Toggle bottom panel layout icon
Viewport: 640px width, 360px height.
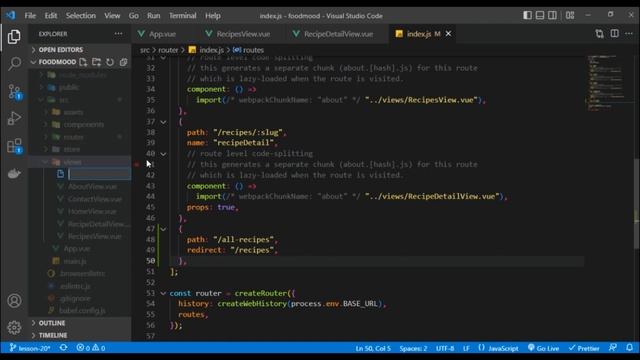540,16
